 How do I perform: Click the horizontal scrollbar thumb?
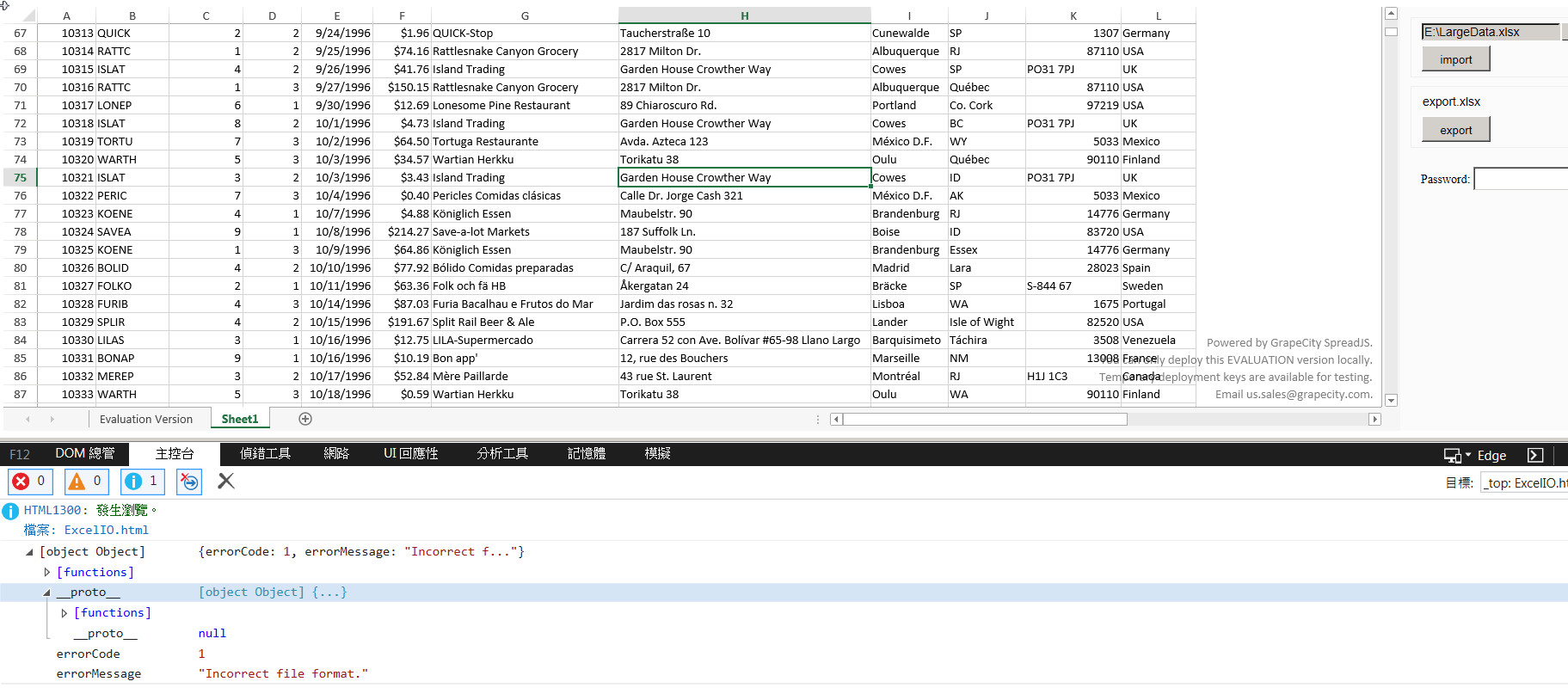click(x=985, y=419)
